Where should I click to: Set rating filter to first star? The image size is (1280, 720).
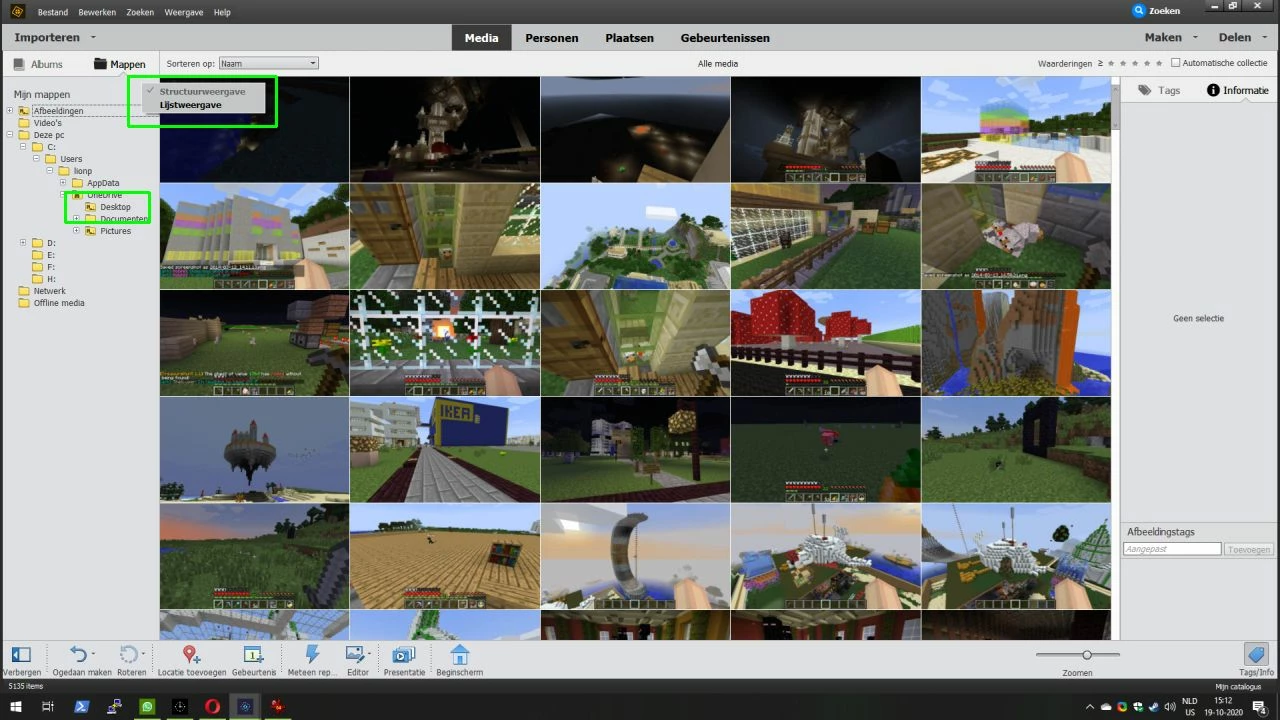[x=1113, y=63]
